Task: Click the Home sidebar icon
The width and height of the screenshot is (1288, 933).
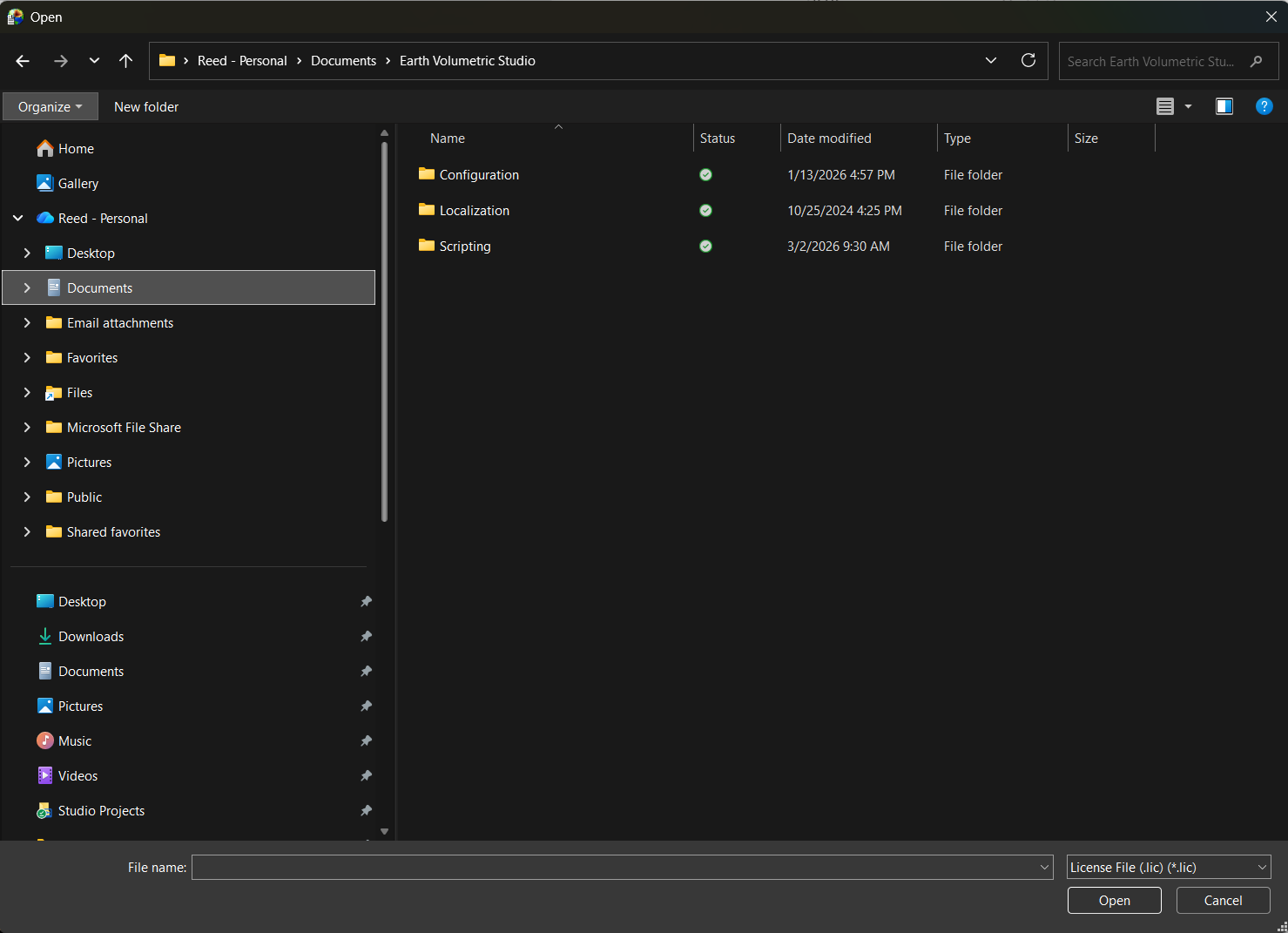Action: point(45,148)
